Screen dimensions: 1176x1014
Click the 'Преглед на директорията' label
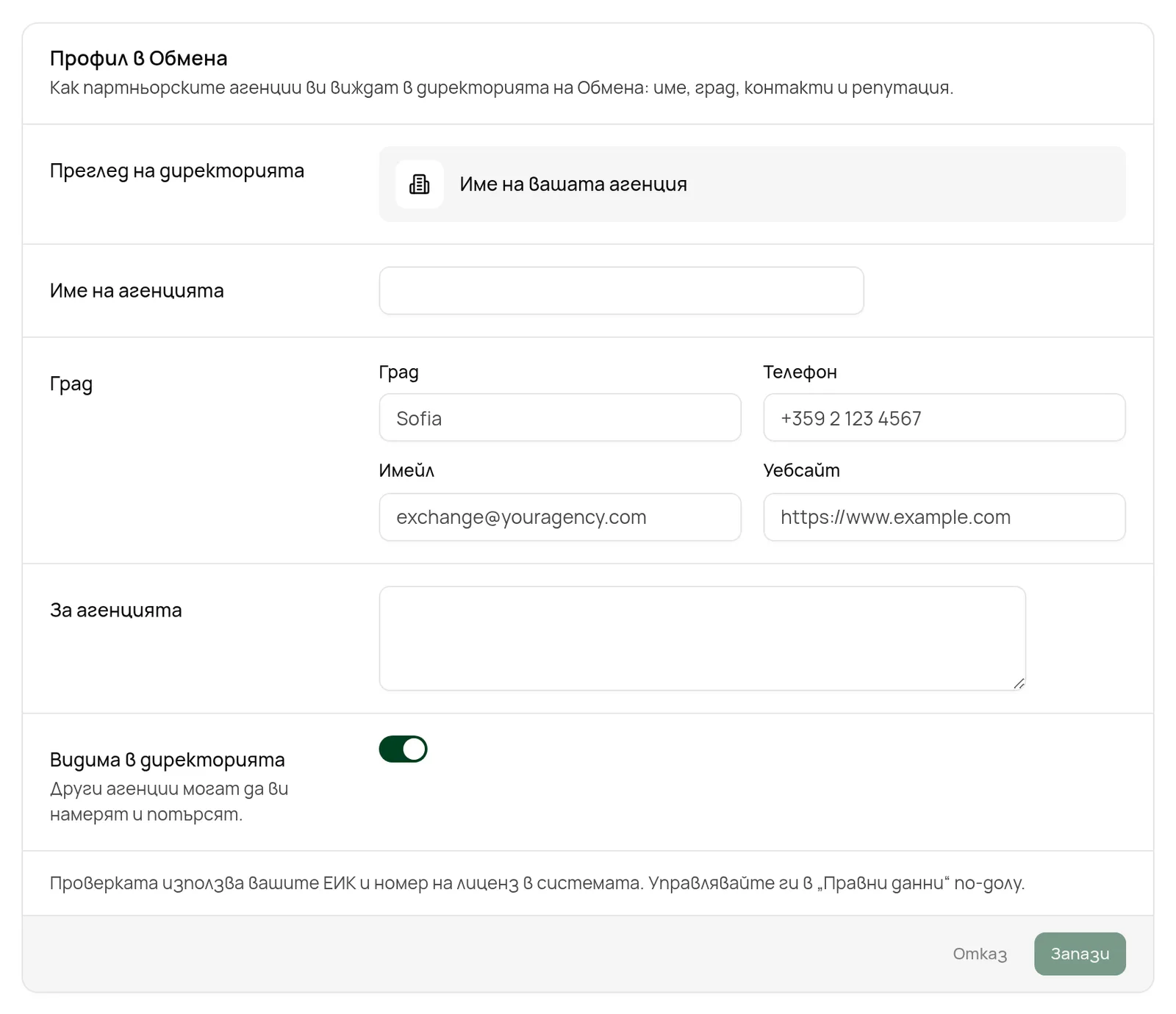click(x=177, y=171)
